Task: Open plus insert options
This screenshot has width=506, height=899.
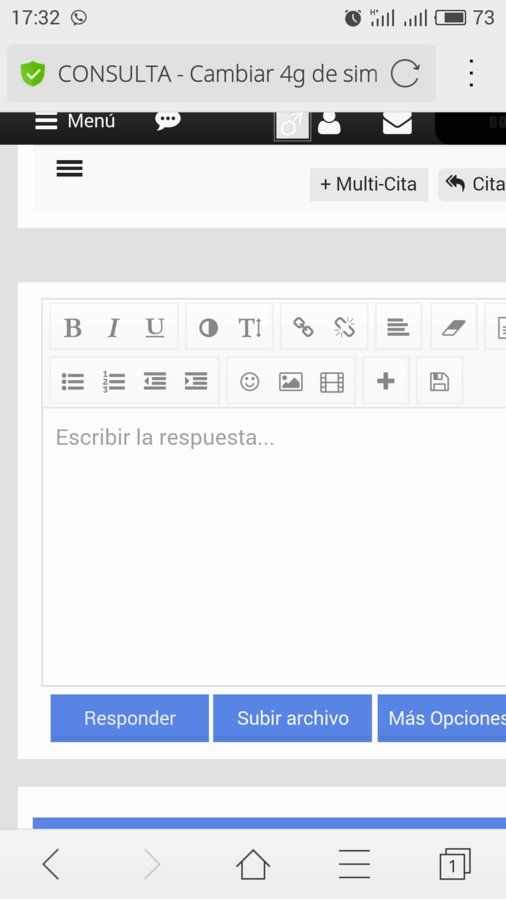Action: point(386,381)
